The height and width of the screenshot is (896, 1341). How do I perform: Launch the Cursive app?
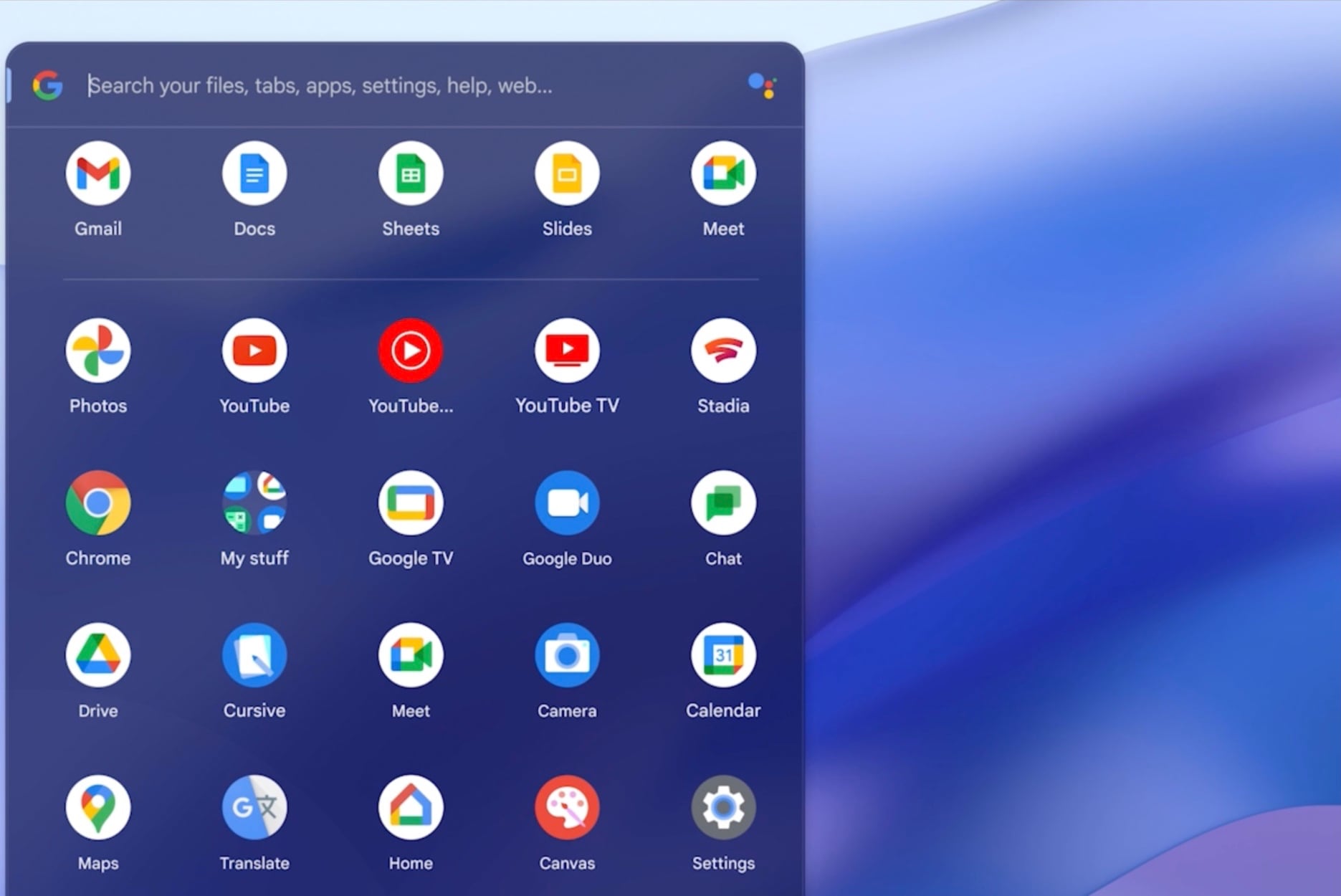click(254, 655)
